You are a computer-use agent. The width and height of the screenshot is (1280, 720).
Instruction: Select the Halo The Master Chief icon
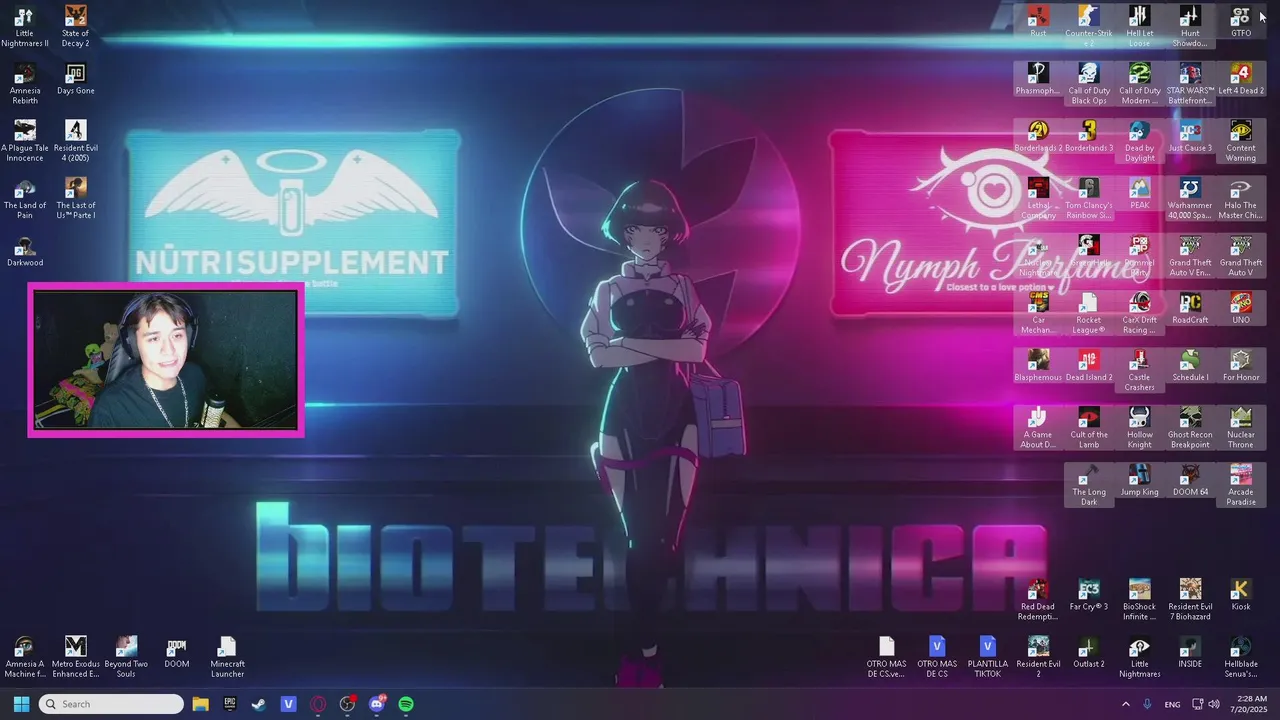(x=1241, y=198)
